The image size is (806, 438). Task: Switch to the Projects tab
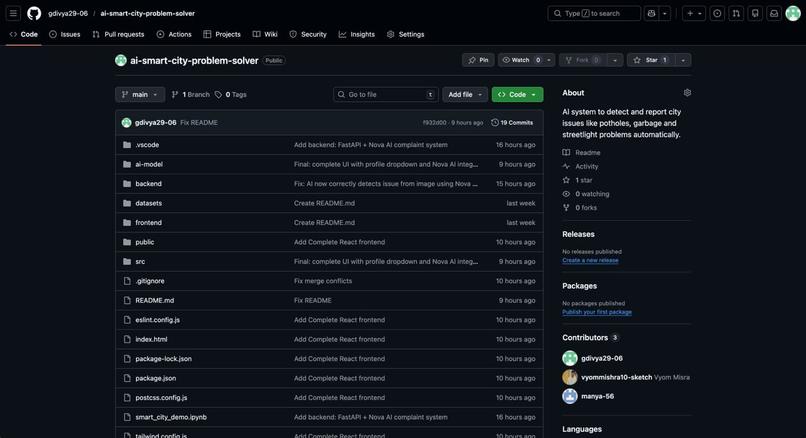click(x=222, y=34)
